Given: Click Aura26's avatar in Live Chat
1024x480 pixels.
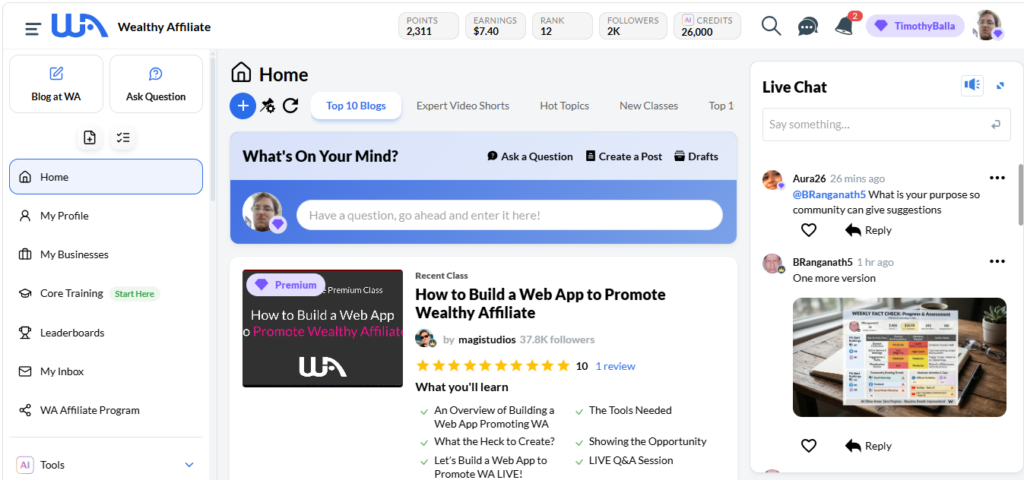Looking at the screenshot, I should pos(773,180).
